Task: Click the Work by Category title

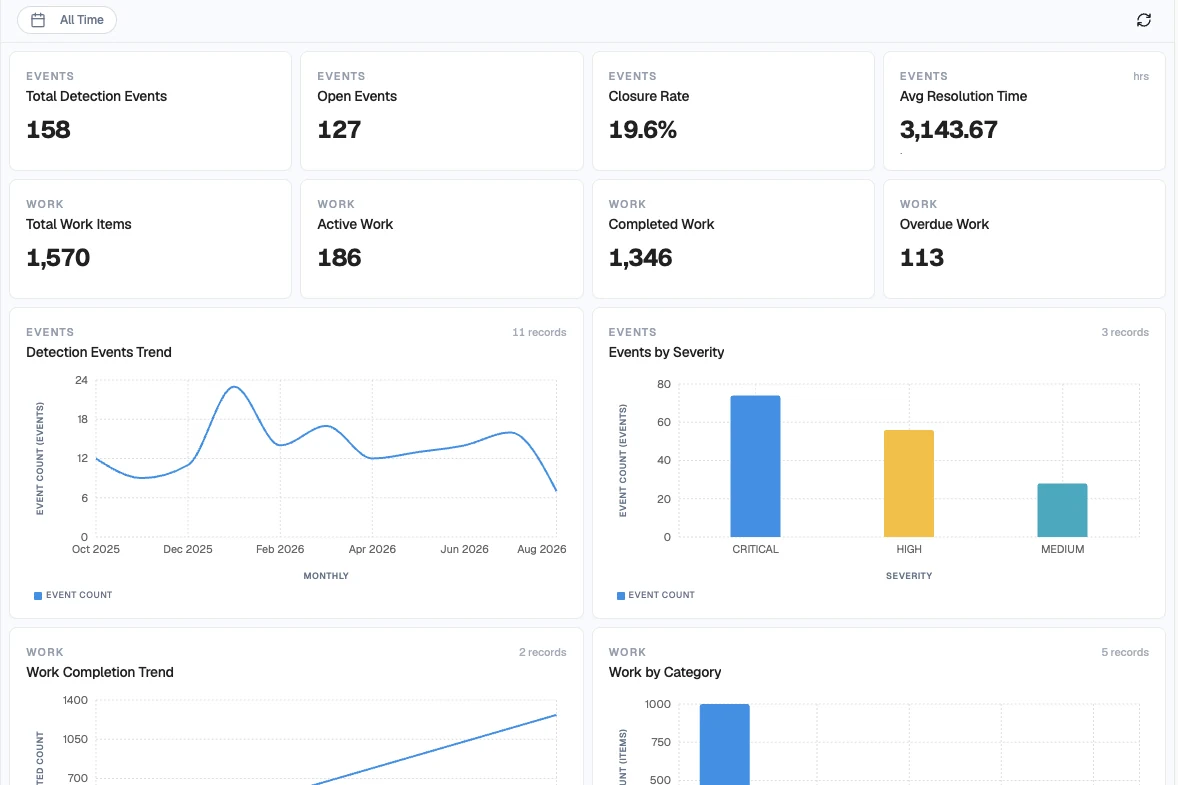Action: 665,672
